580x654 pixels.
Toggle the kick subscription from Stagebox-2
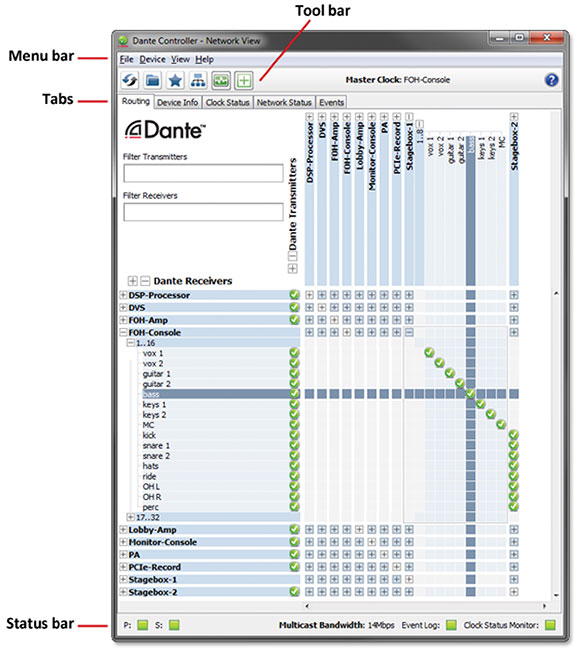(514, 435)
